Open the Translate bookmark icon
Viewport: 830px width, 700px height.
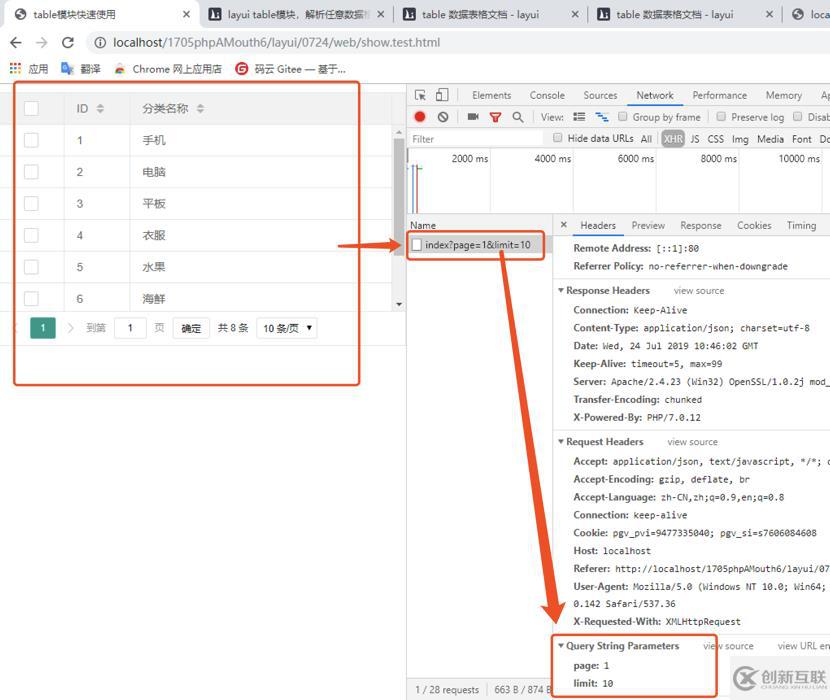point(67,68)
